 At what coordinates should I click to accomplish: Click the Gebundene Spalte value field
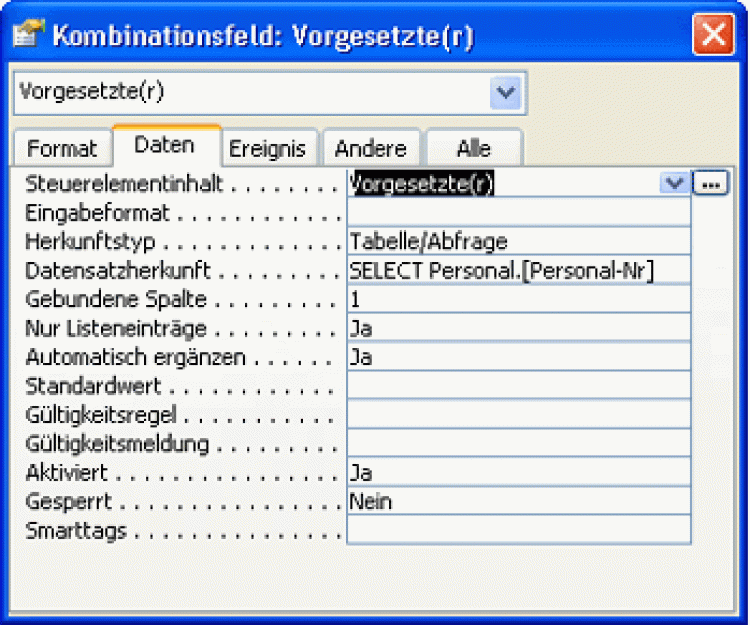tap(518, 299)
